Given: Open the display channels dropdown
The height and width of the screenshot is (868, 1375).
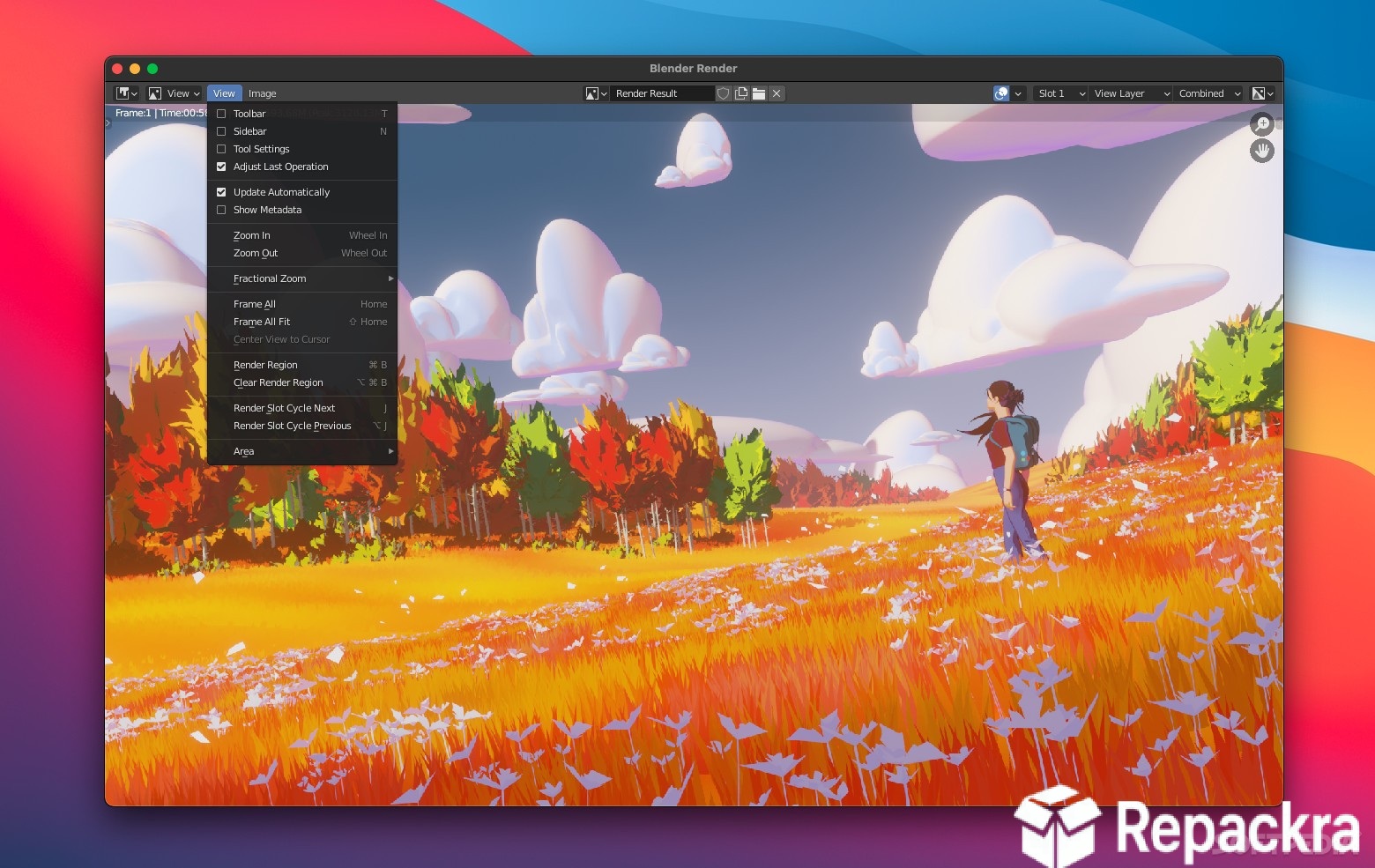Looking at the screenshot, I should tap(1263, 93).
